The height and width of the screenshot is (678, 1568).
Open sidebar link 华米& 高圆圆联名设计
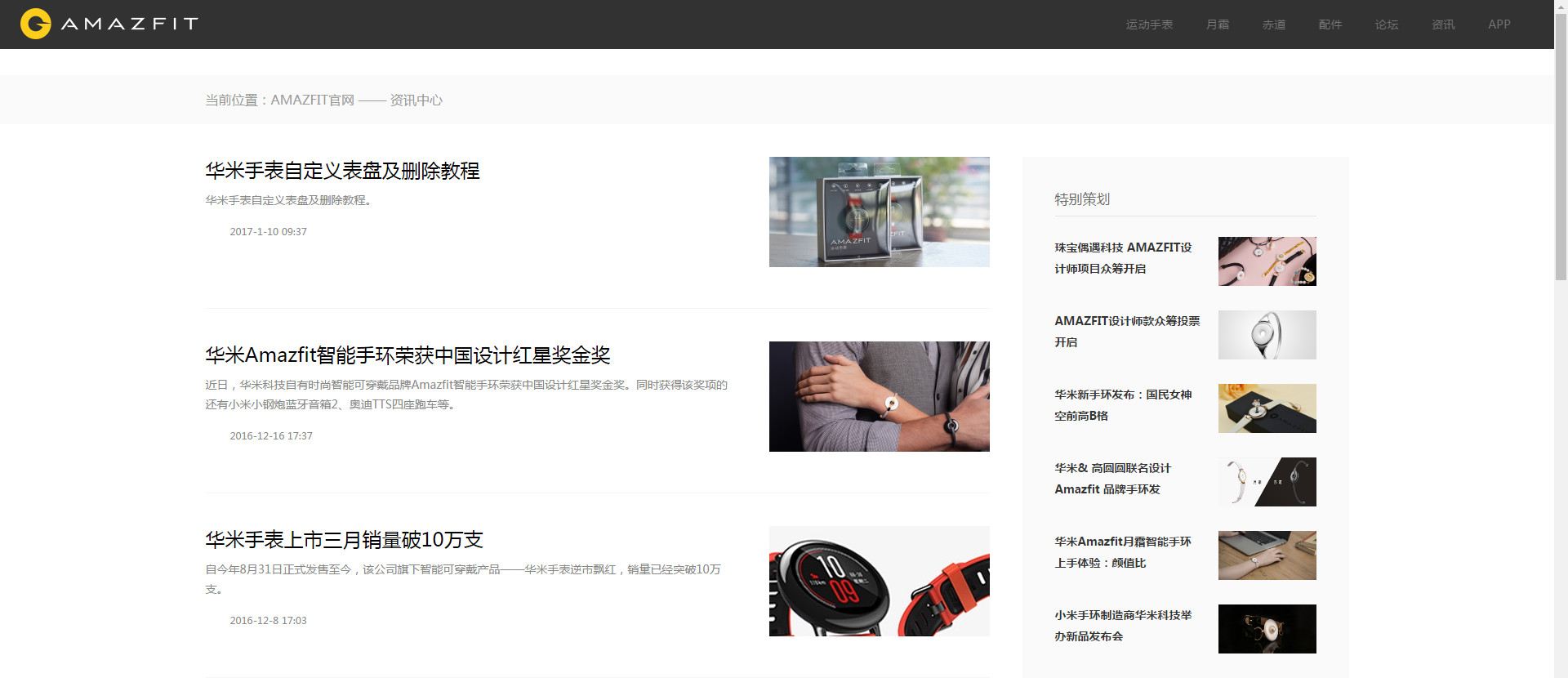pyautogui.click(x=1112, y=479)
